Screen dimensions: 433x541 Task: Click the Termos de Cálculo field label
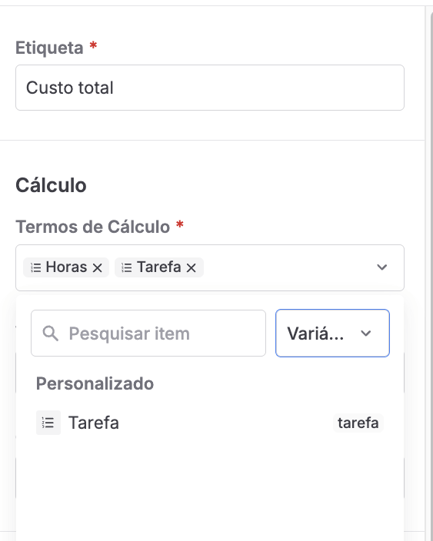pyautogui.click(x=93, y=227)
